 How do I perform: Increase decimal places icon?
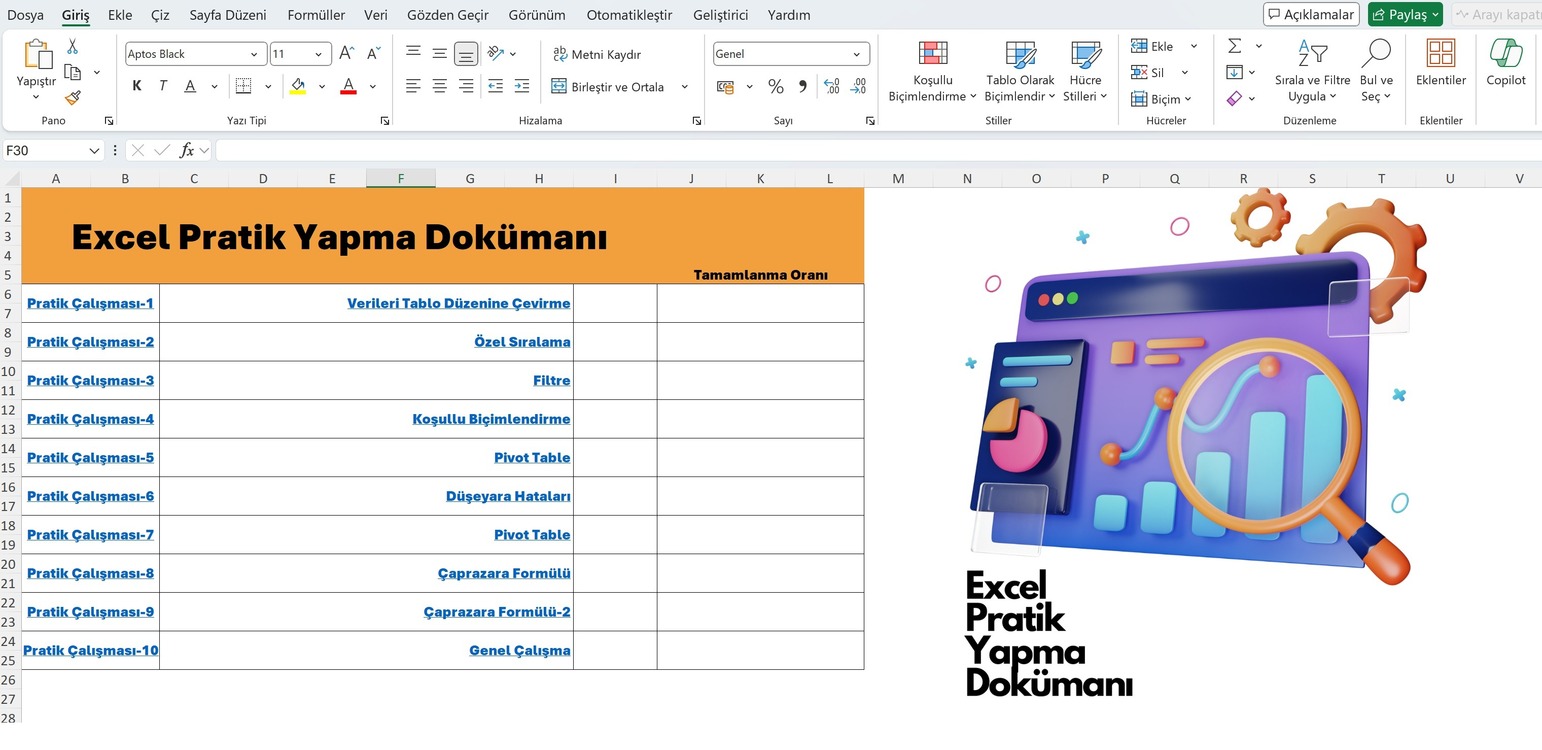832,87
